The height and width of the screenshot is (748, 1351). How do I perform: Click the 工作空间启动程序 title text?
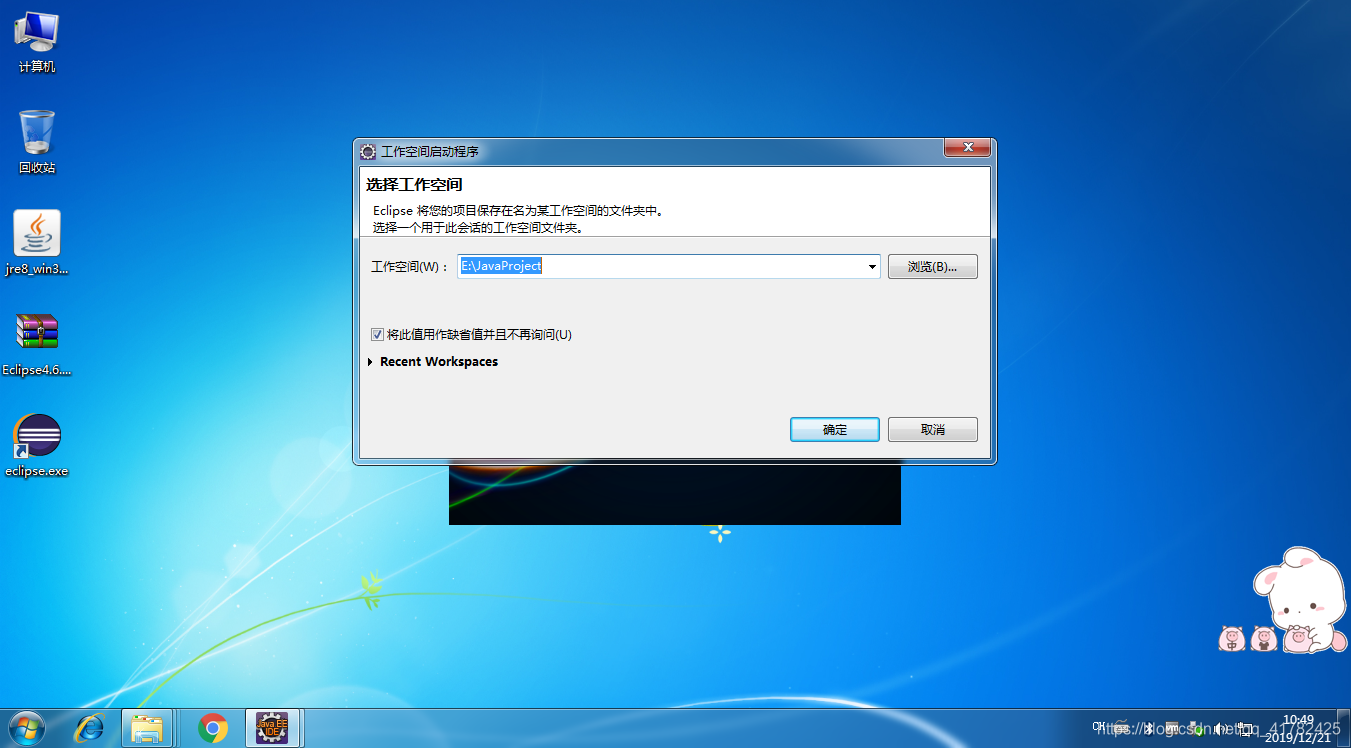click(x=430, y=152)
